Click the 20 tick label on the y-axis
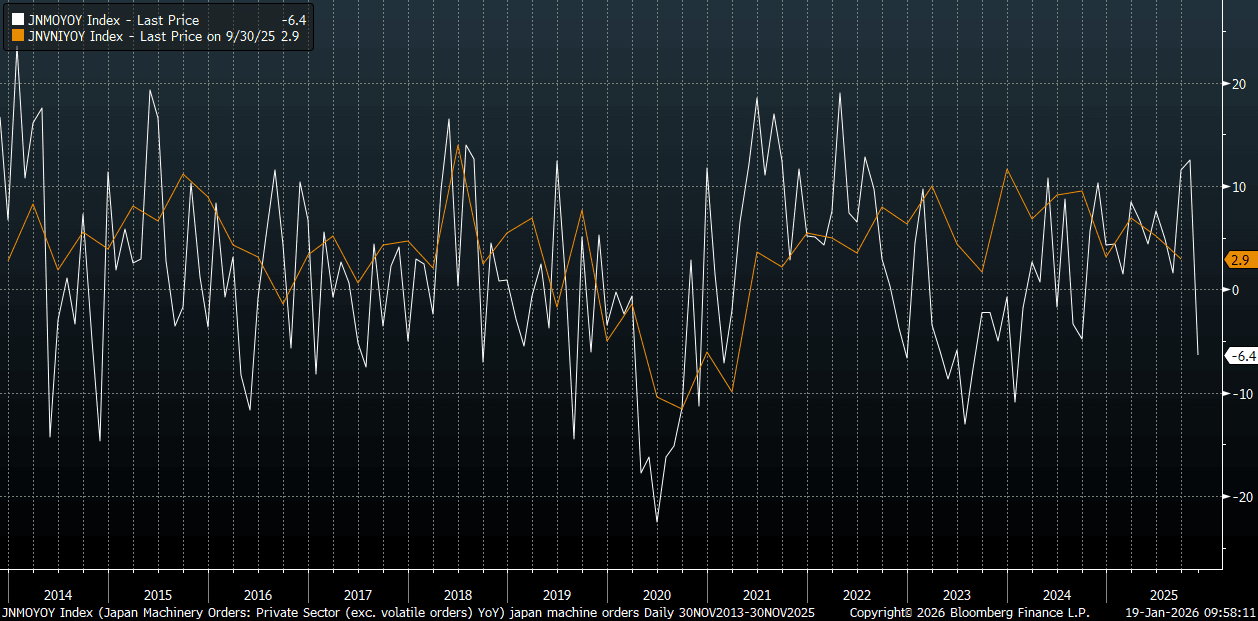 click(x=1237, y=84)
